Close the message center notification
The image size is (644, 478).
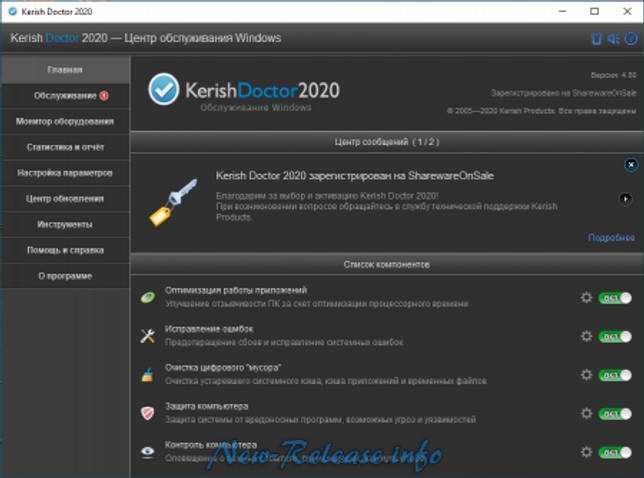point(631,165)
